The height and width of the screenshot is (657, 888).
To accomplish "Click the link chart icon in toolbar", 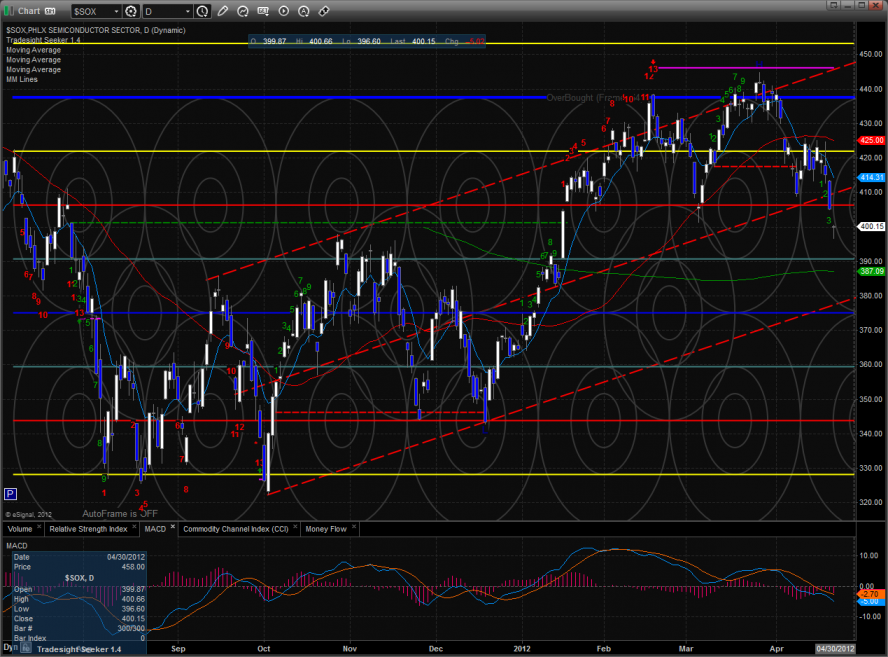I will pos(324,11).
